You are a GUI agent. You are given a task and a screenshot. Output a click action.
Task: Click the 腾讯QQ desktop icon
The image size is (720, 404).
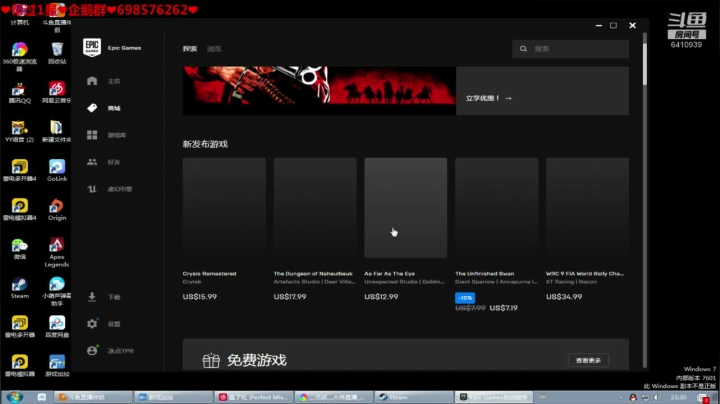point(19,89)
